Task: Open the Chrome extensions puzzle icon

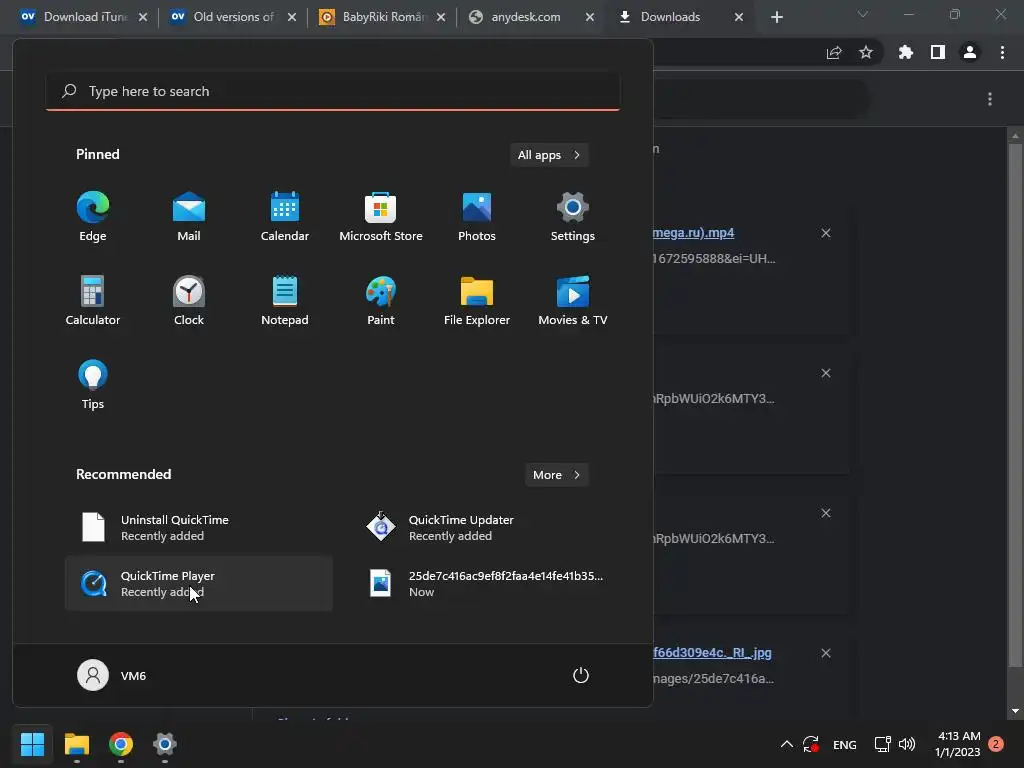Action: coord(906,52)
